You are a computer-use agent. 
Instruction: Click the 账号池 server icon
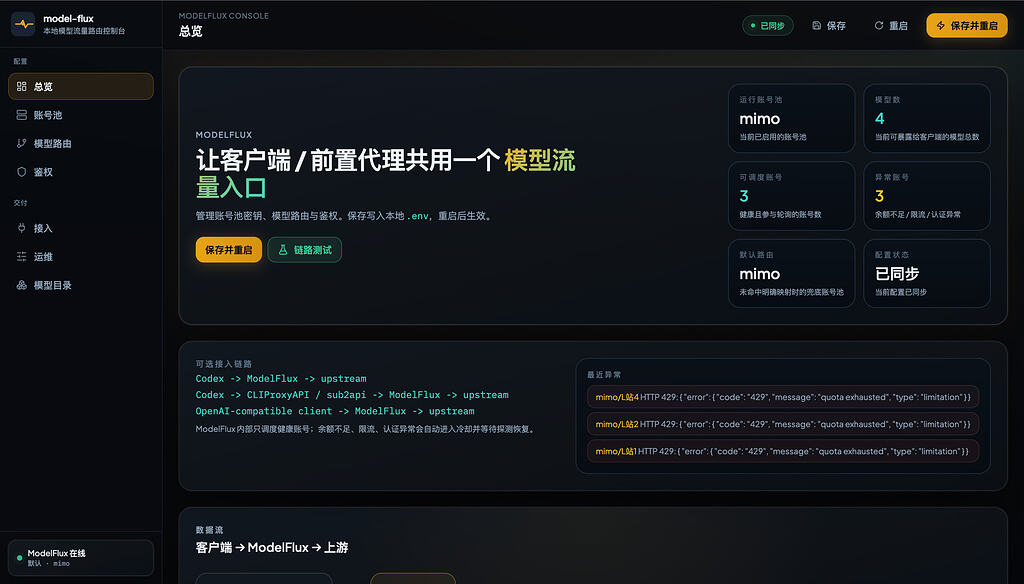tap(22, 115)
